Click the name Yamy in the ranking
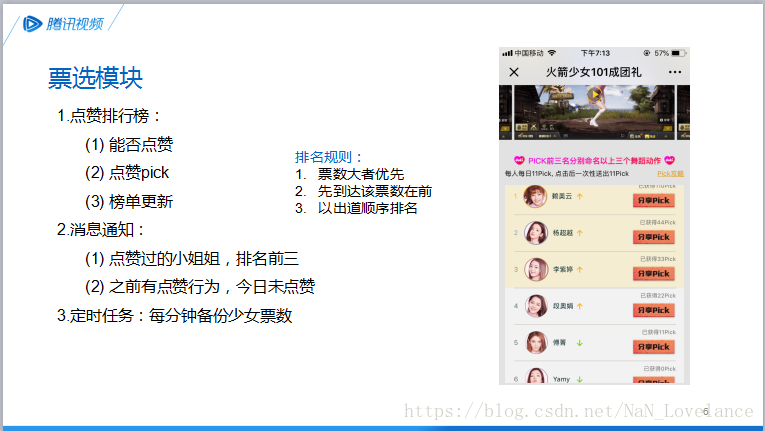Image resolution: width=765 pixels, height=431 pixels. click(x=561, y=379)
